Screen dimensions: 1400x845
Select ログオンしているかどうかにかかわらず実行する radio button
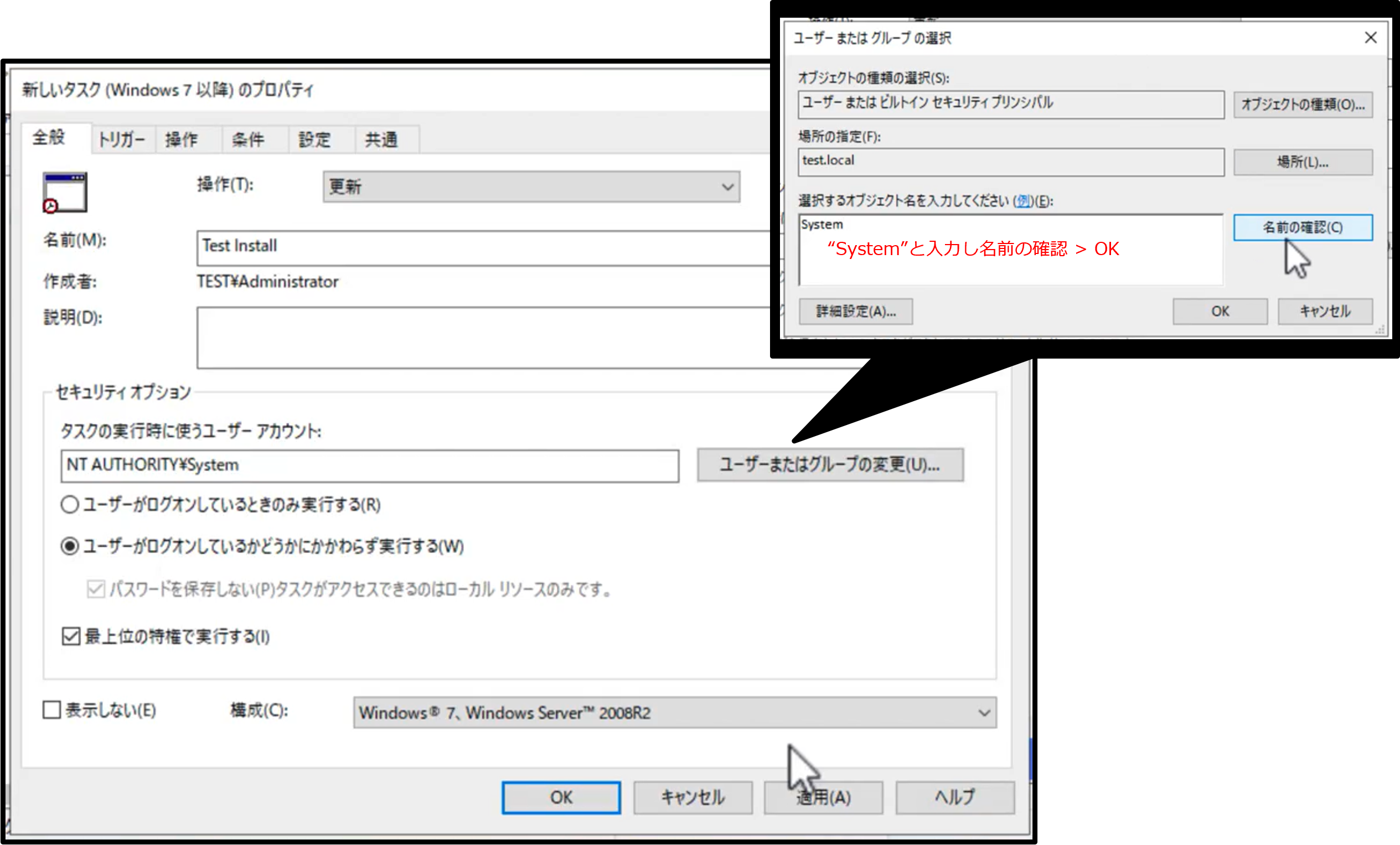tap(69, 546)
